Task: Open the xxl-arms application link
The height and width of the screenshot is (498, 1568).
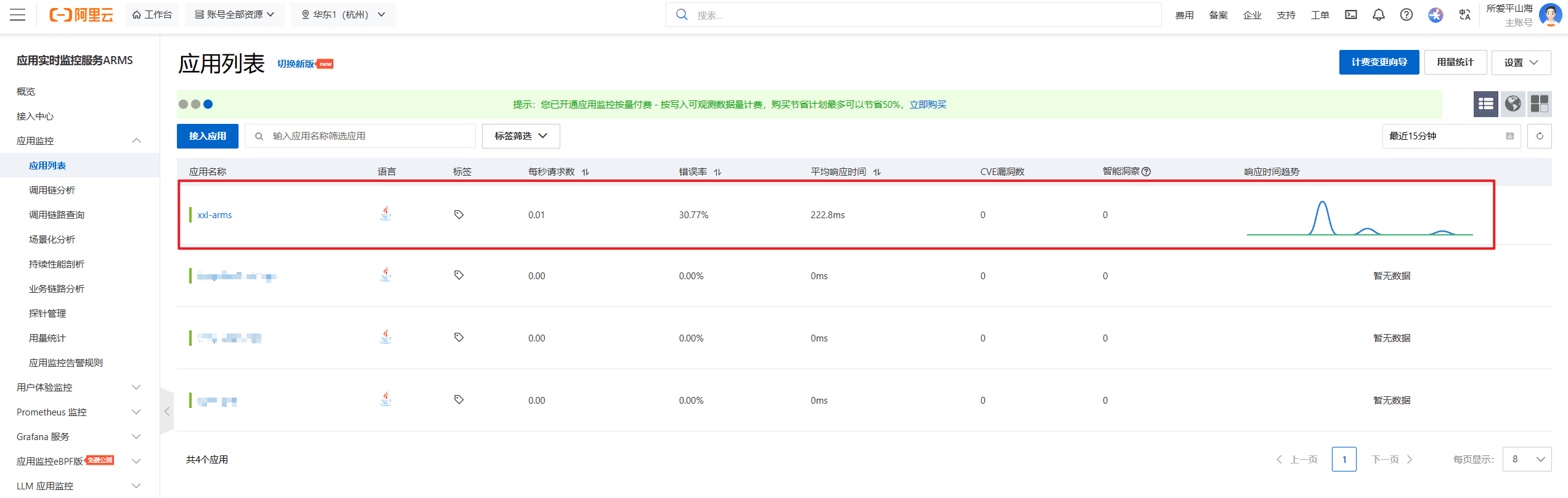Action: pos(214,214)
